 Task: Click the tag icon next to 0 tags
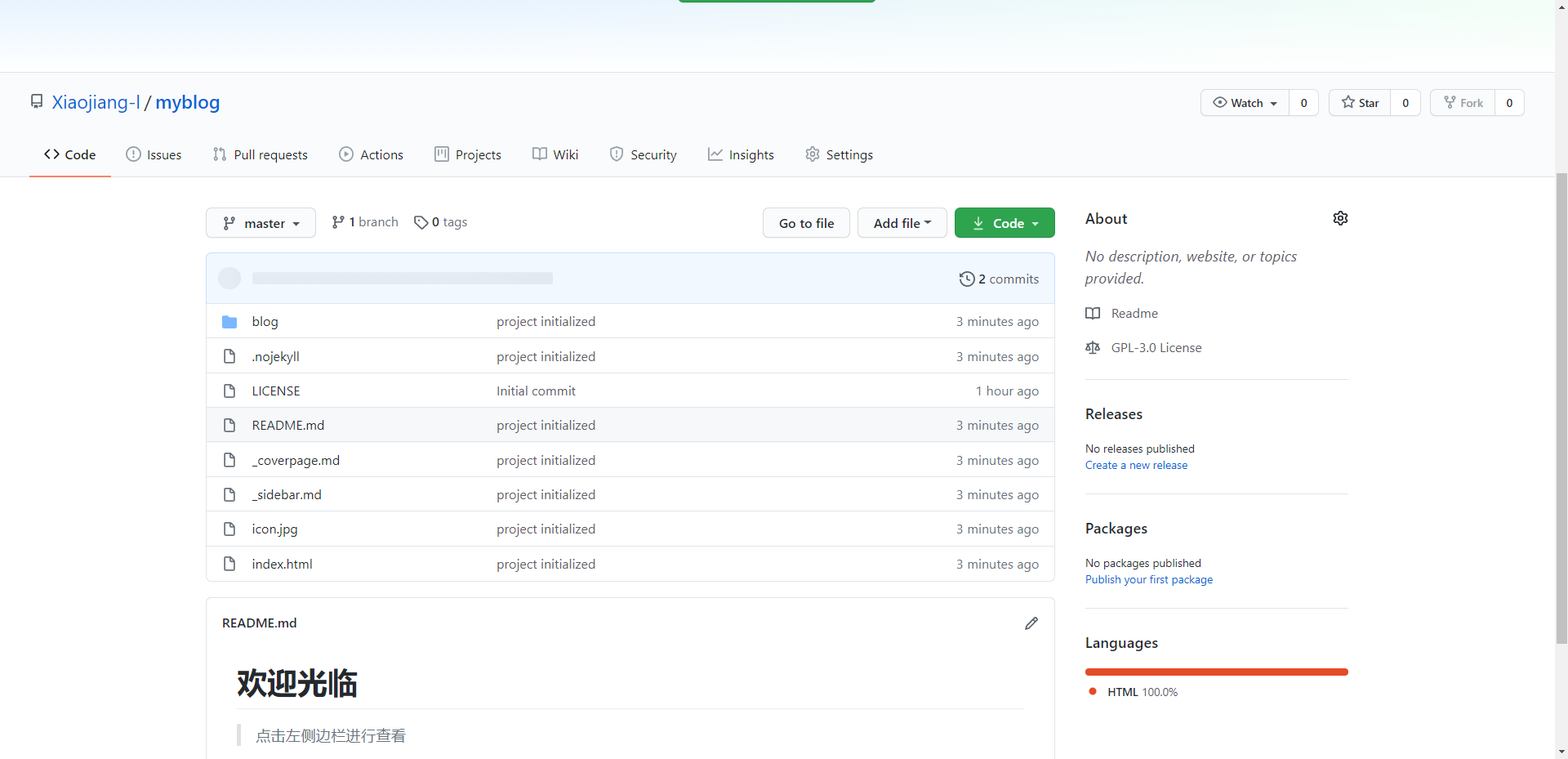[x=421, y=222]
